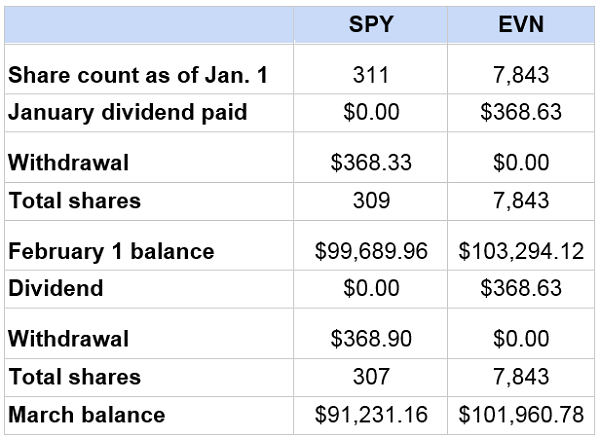Click EVN February balance $103,294.12
Screen dimensions: 600x438
coord(521,251)
